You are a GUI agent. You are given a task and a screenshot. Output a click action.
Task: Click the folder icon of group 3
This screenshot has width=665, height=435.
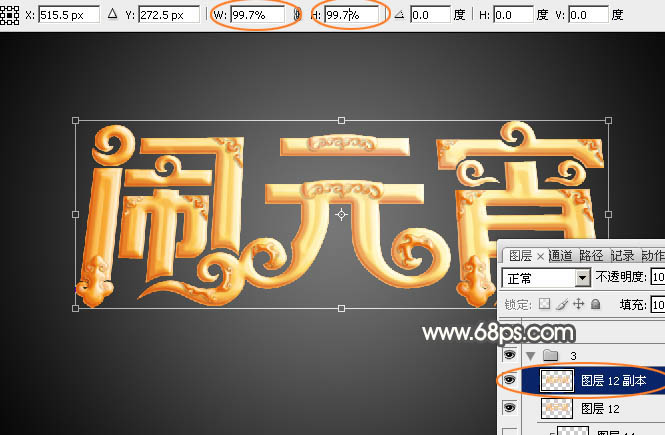550,354
